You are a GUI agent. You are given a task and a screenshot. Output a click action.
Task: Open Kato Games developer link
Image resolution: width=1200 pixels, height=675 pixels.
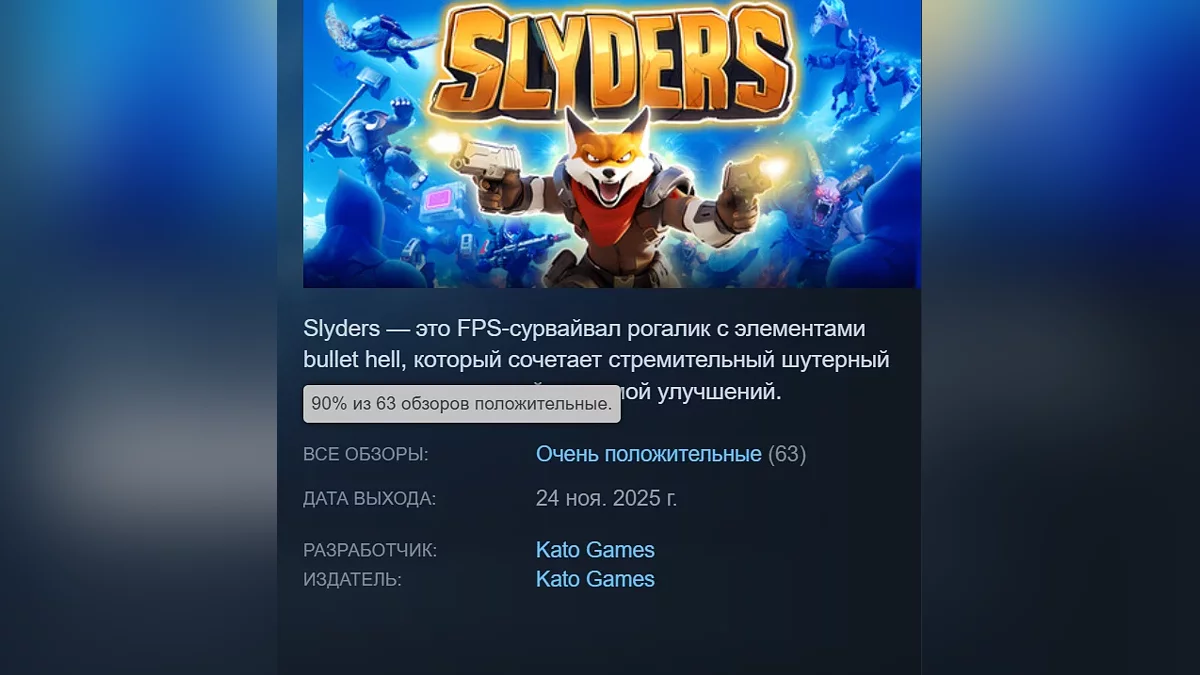[x=595, y=550]
